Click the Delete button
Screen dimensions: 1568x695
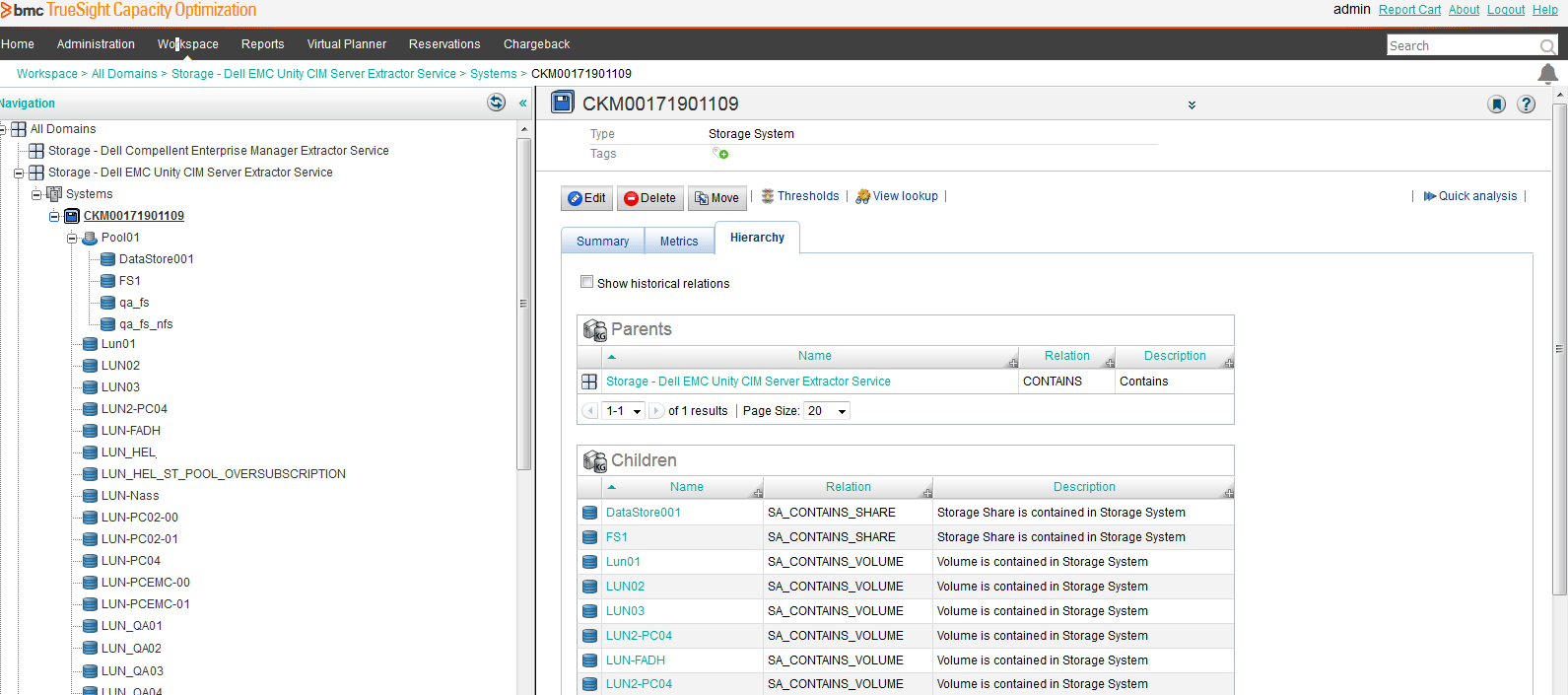(x=649, y=198)
